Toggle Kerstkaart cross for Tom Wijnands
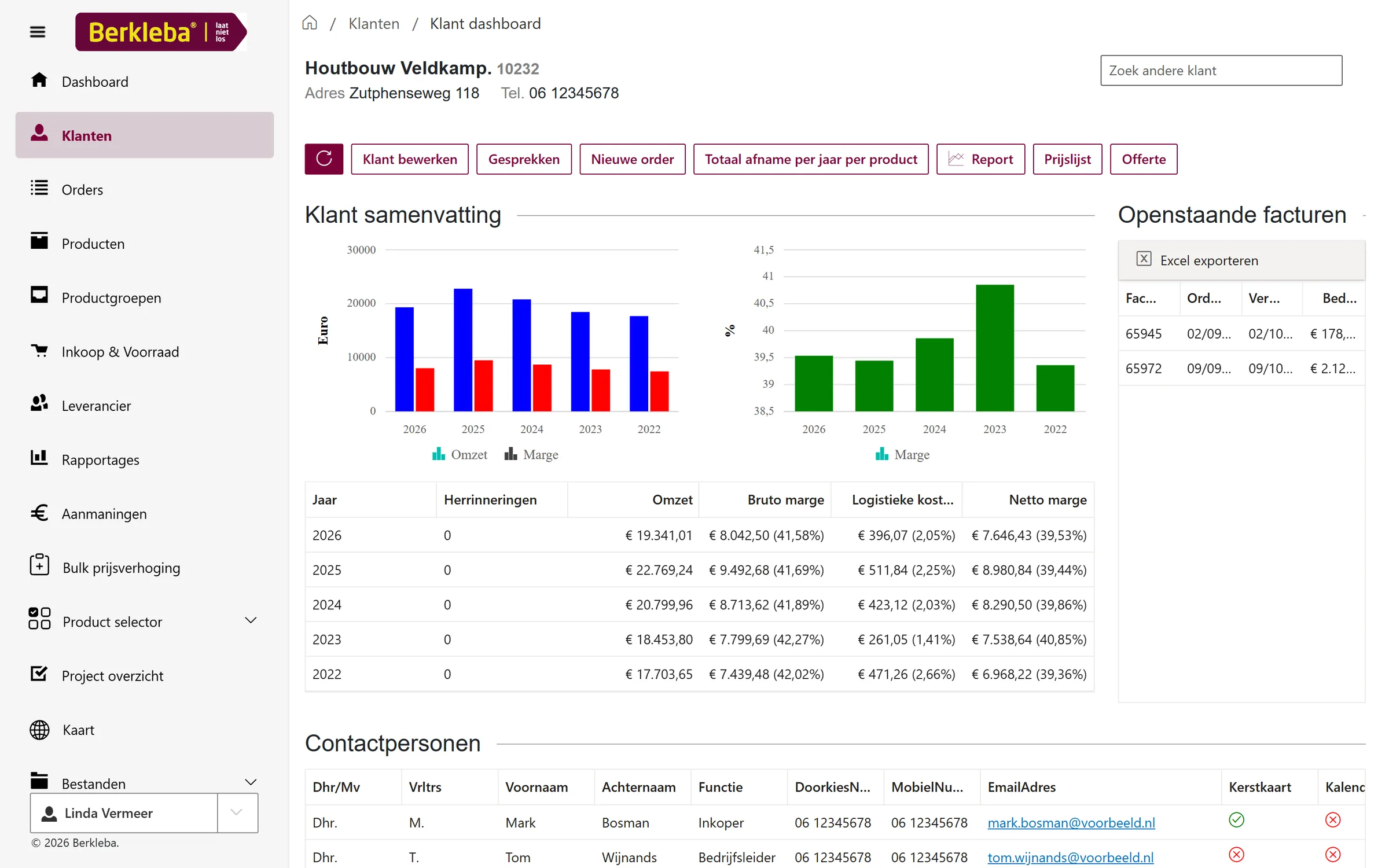This screenshot has width=1389, height=868. [1236, 855]
